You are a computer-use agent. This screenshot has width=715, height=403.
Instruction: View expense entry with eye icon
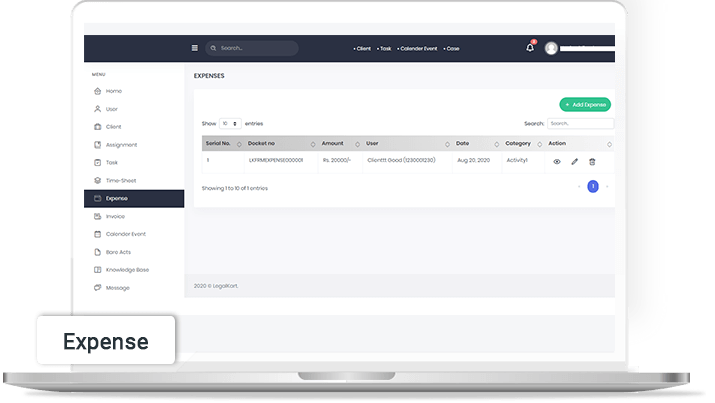coord(557,161)
